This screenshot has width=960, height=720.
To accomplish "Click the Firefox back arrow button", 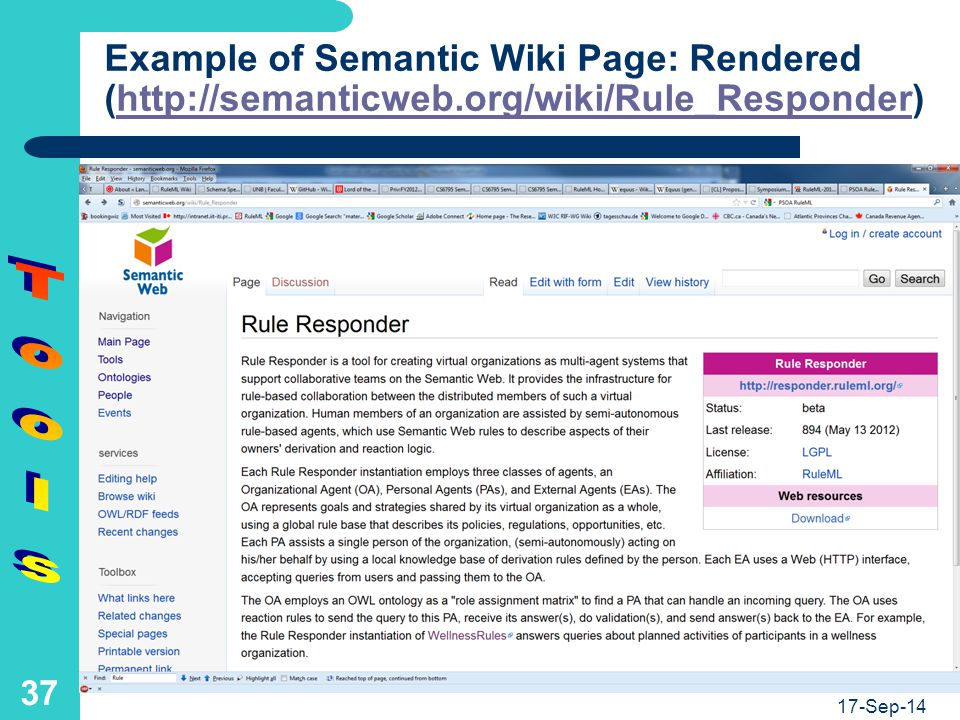I will [88, 202].
